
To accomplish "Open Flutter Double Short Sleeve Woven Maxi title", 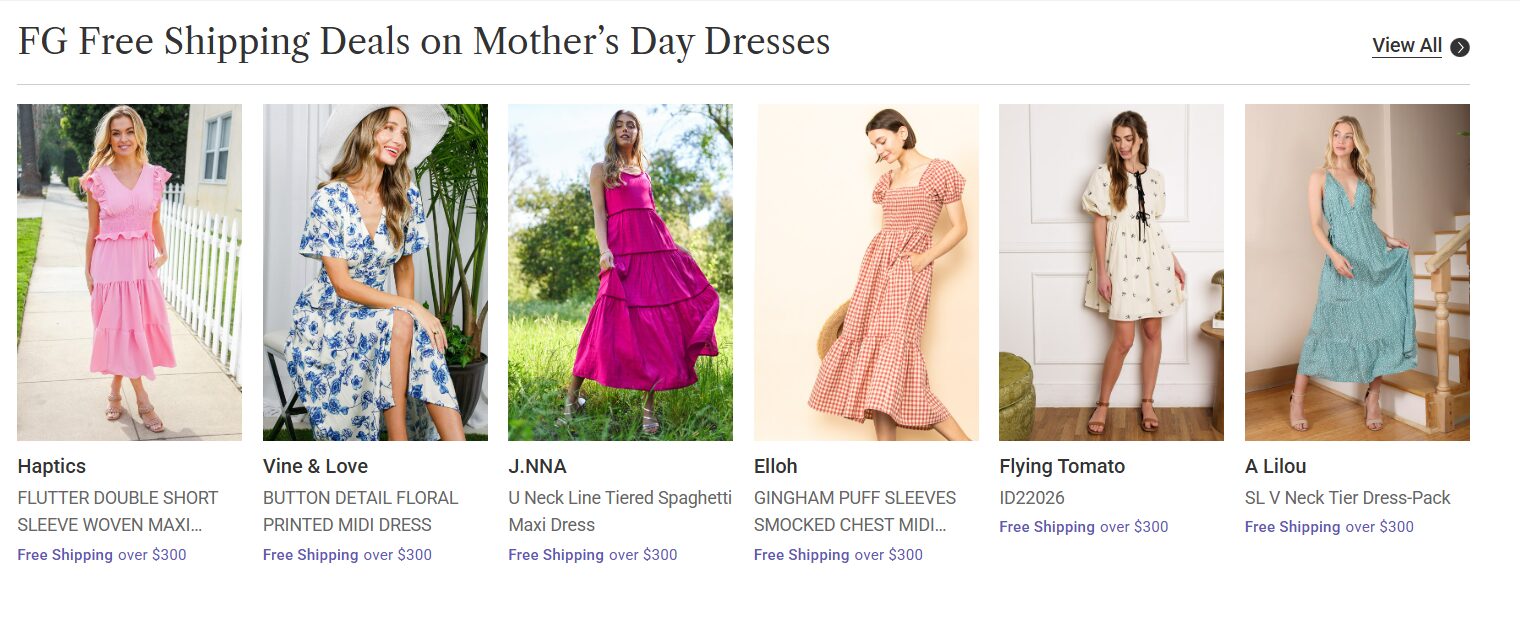I will 118,511.
